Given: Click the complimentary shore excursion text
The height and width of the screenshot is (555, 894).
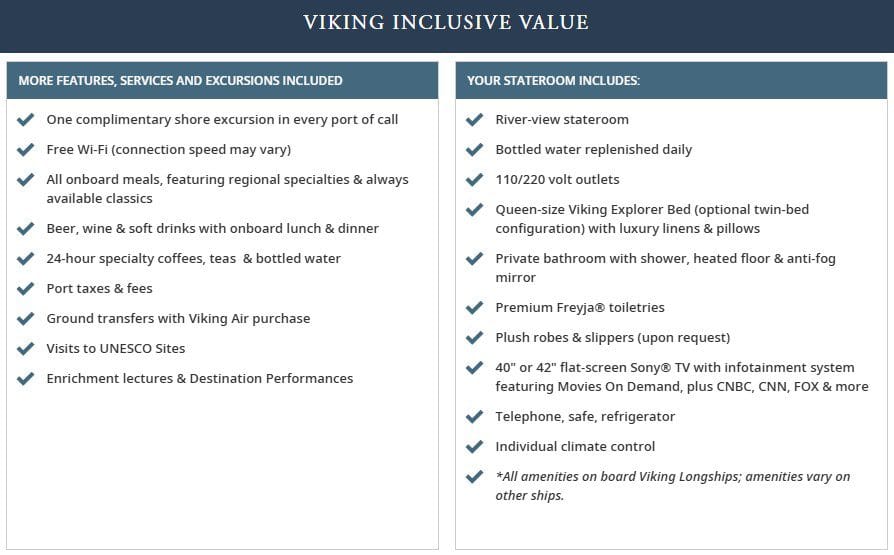Looking at the screenshot, I should tap(222, 120).
